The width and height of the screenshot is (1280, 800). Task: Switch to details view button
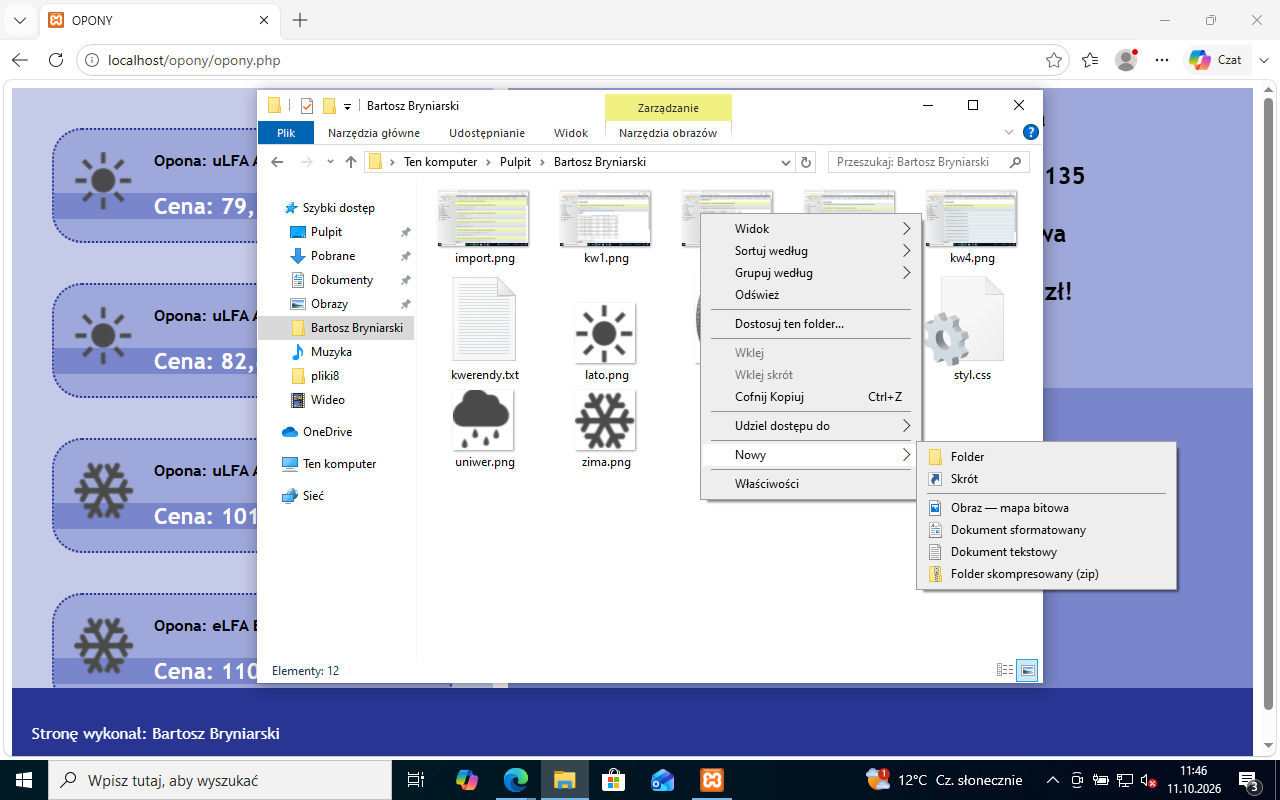pos(1005,671)
